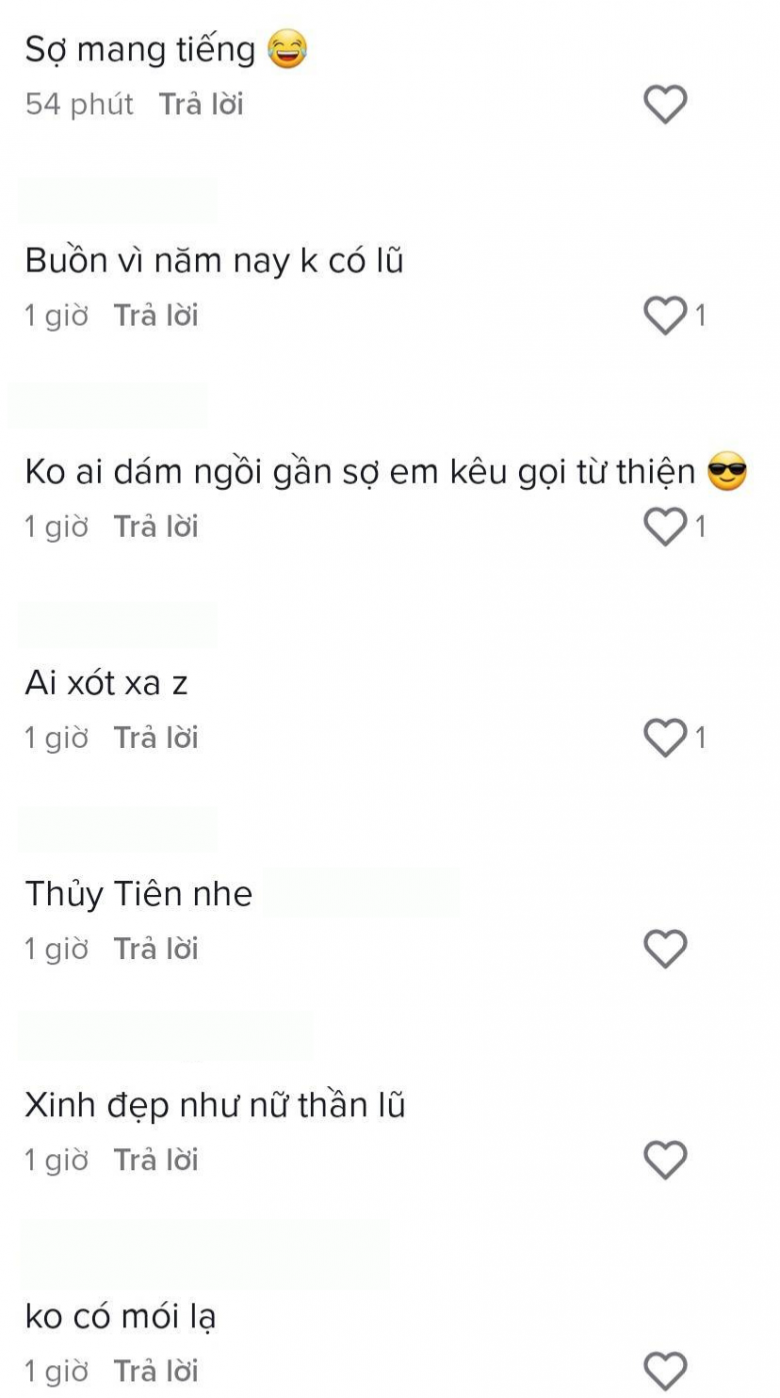Viewport: 780px width, 1398px height.
Task: Reply to the 'kêu gọi từ thiện' comment
Action: 156,527
